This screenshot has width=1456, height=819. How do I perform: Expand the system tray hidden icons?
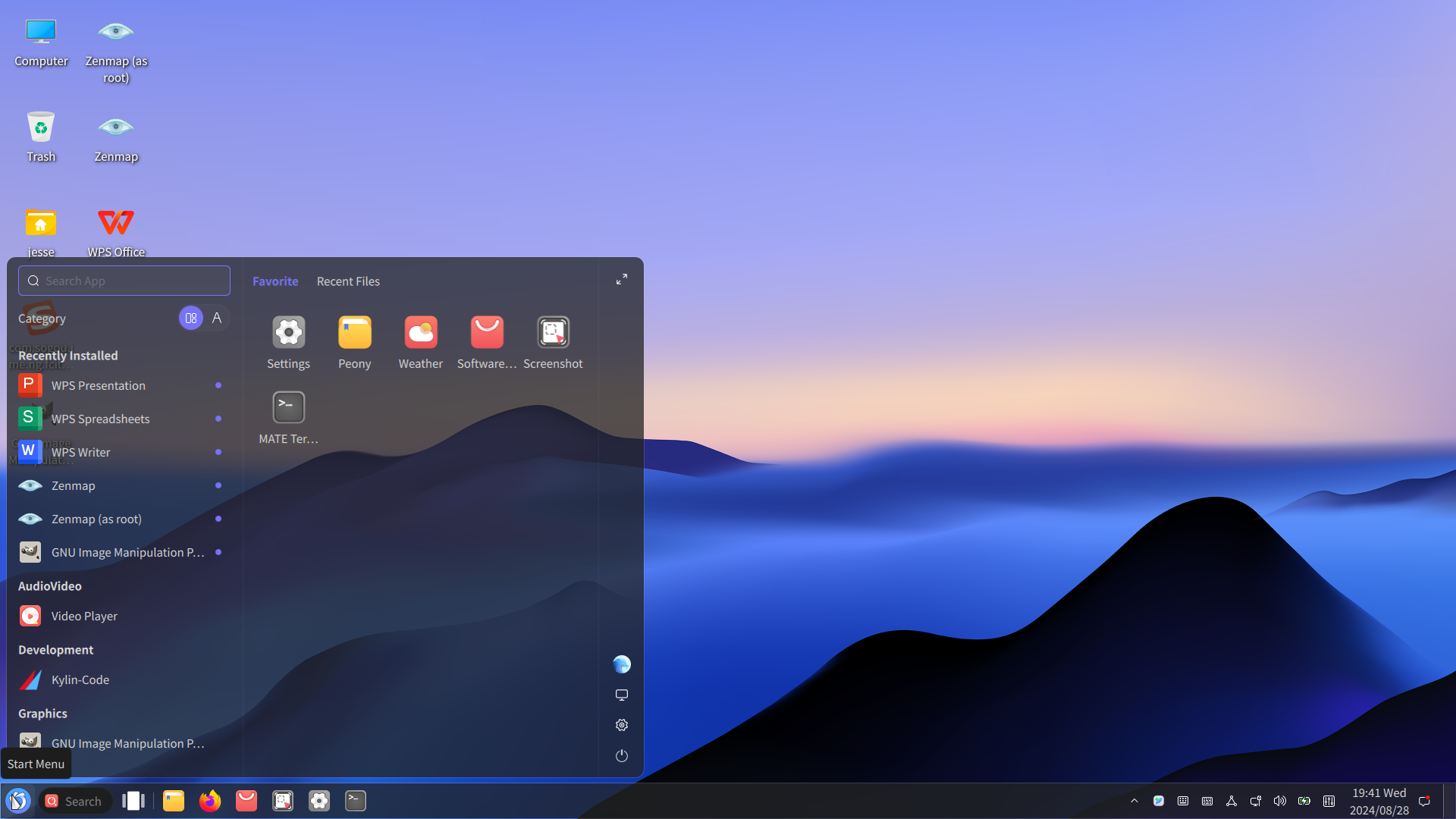(1134, 801)
